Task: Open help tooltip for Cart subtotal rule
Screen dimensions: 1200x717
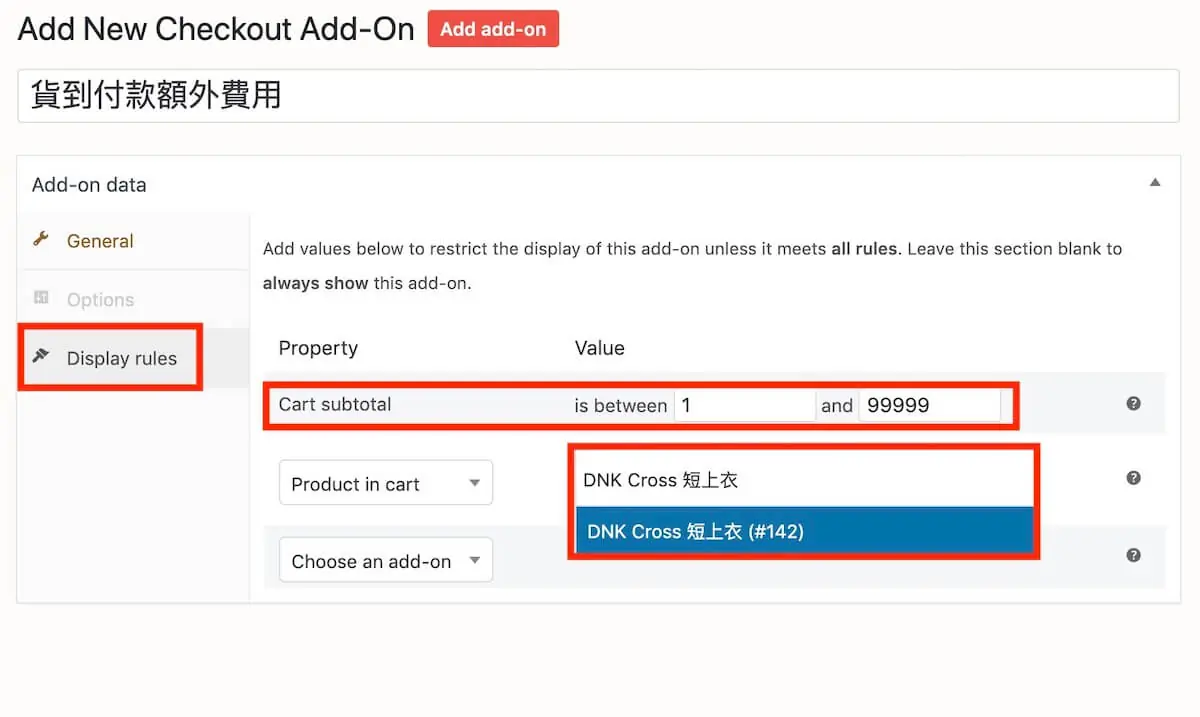Action: pyautogui.click(x=1133, y=404)
